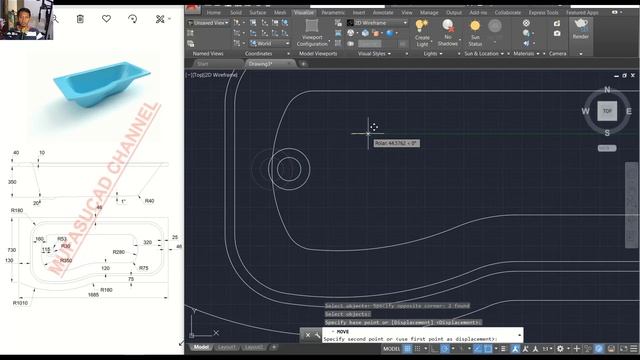Click Materials Browser icon in Materials panel

pos(526,23)
